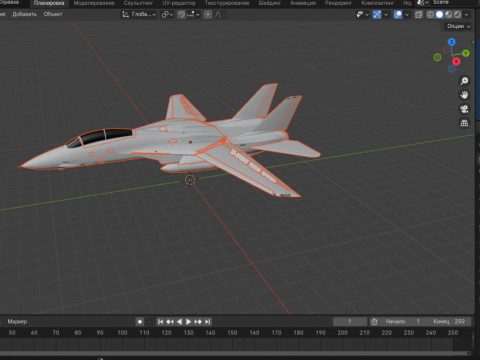
Task: Open the selectability and visibility filter
Action: pyautogui.click(x=362, y=14)
